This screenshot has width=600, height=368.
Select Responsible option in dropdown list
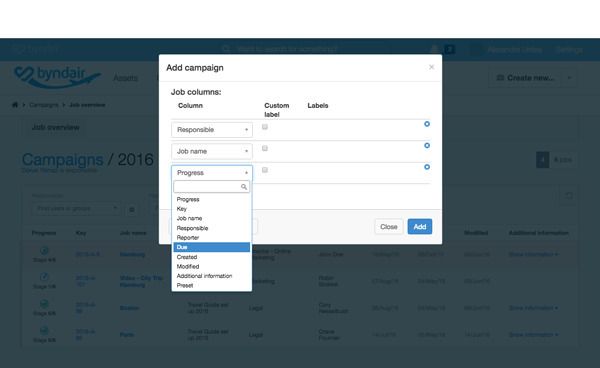coord(212,228)
